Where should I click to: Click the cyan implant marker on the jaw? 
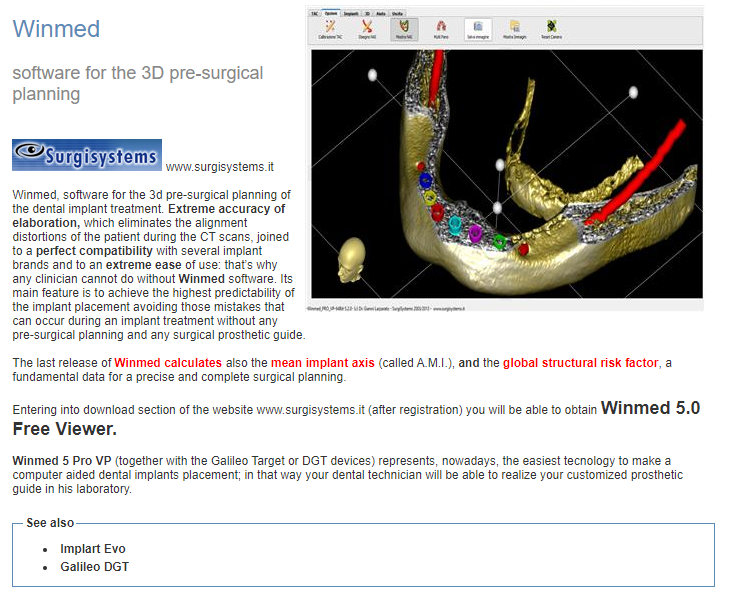(x=455, y=225)
